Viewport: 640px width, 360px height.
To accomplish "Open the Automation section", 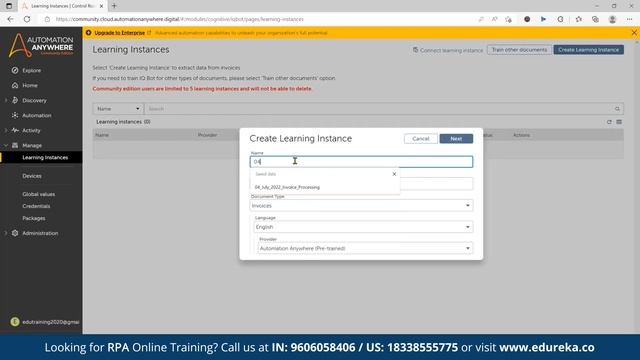I will [37, 116].
